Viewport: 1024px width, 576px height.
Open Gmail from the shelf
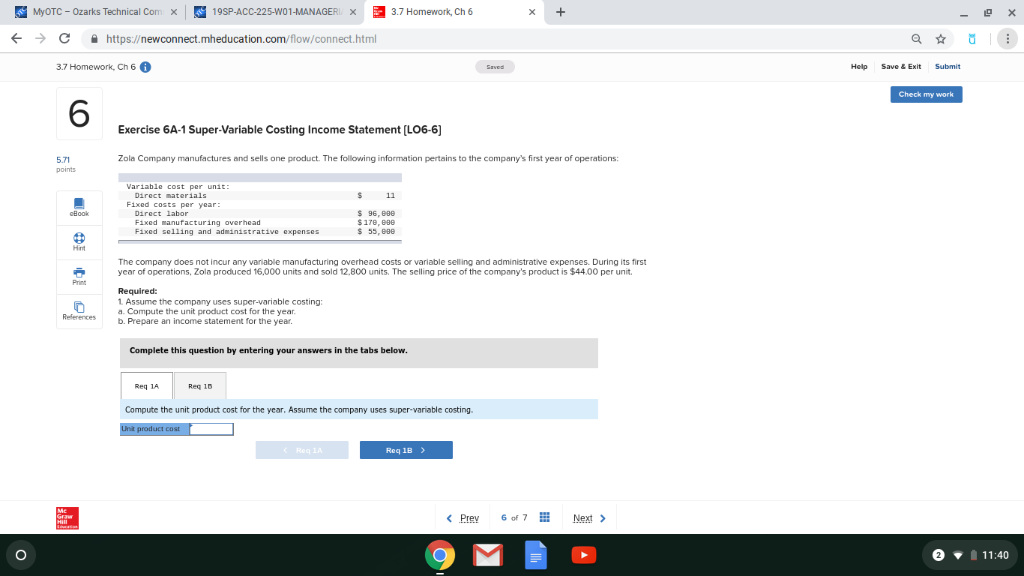(x=488, y=555)
